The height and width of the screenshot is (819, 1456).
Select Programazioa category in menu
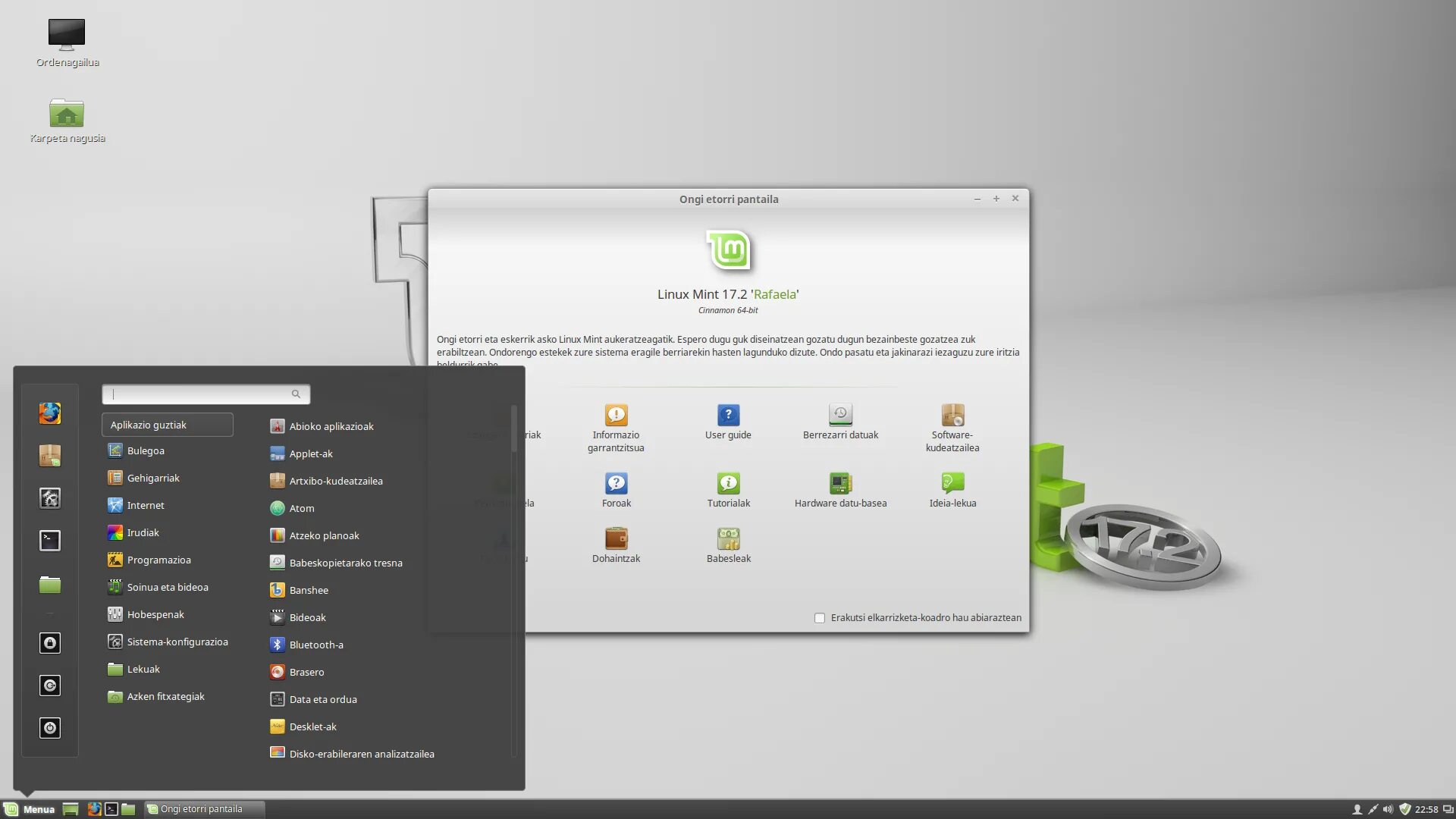tap(168, 560)
